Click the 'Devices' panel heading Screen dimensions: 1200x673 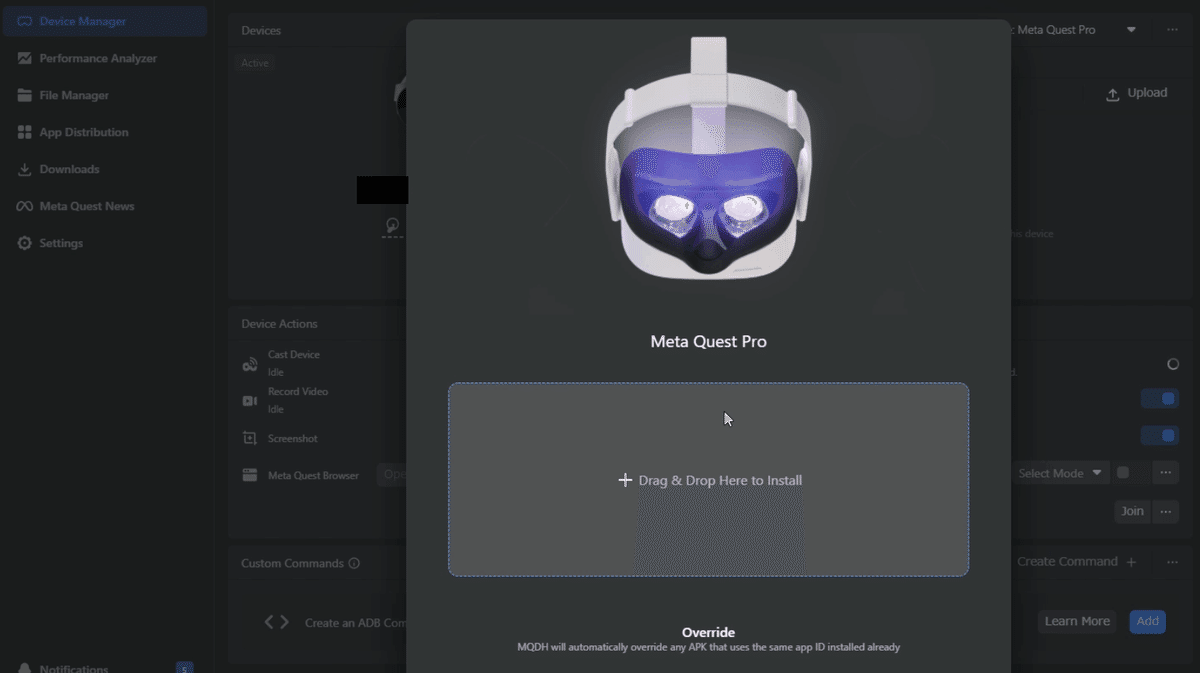(261, 31)
